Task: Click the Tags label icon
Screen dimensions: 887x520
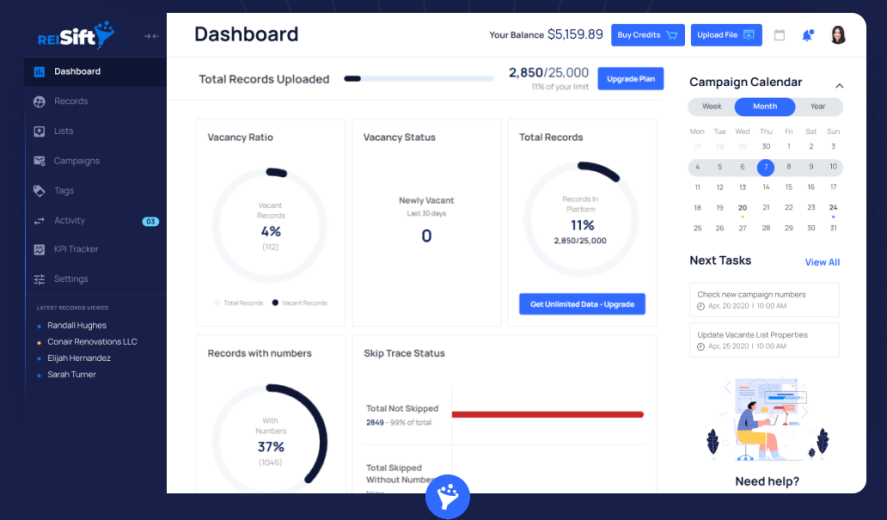Action: 39,191
